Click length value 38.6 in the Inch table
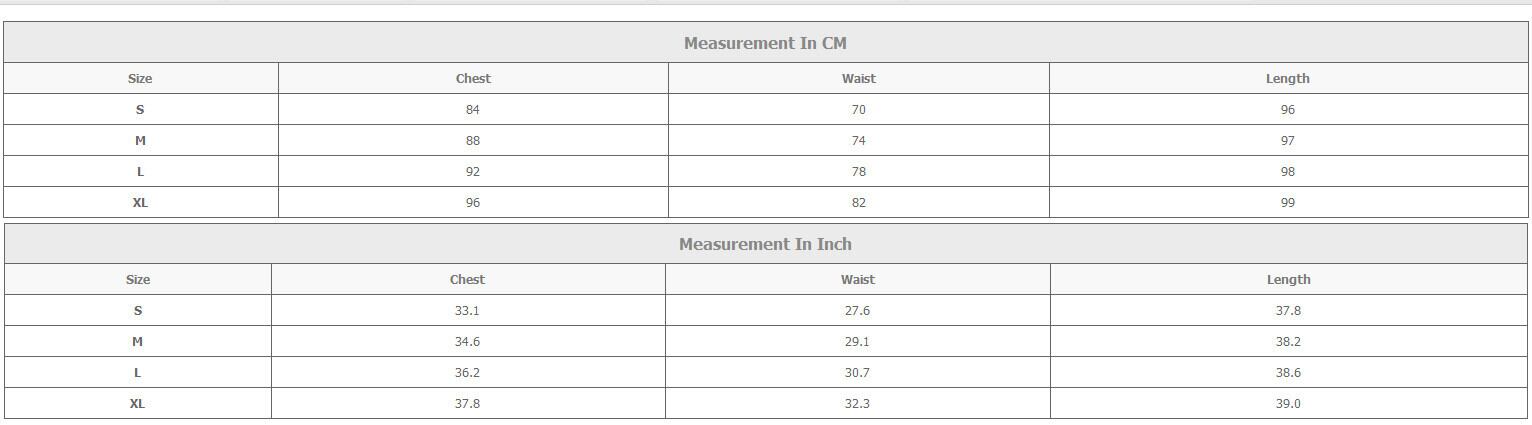This screenshot has height=425, width=1532. pyautogui.click(x=1288, y=372)
